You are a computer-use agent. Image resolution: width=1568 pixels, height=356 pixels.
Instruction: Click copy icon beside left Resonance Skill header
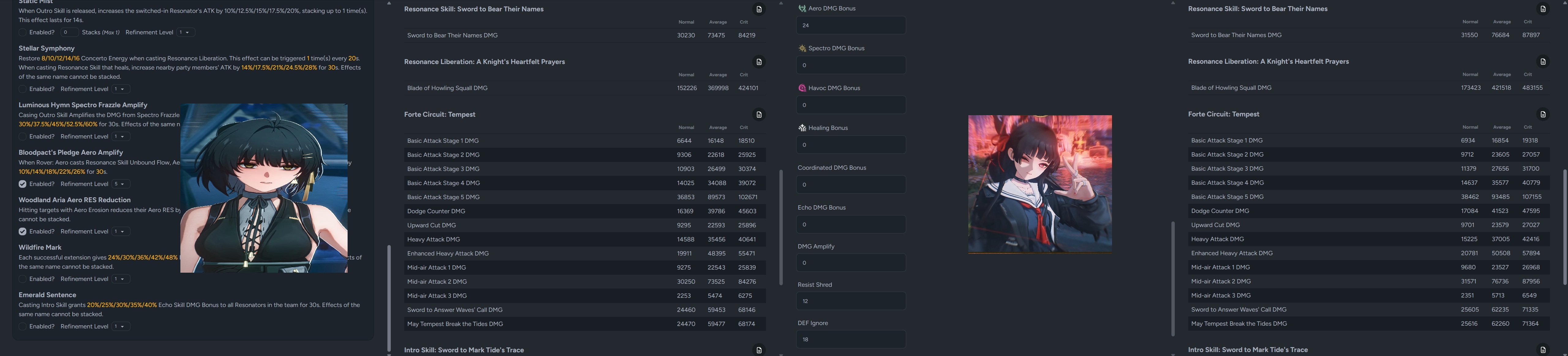point(759,9)
